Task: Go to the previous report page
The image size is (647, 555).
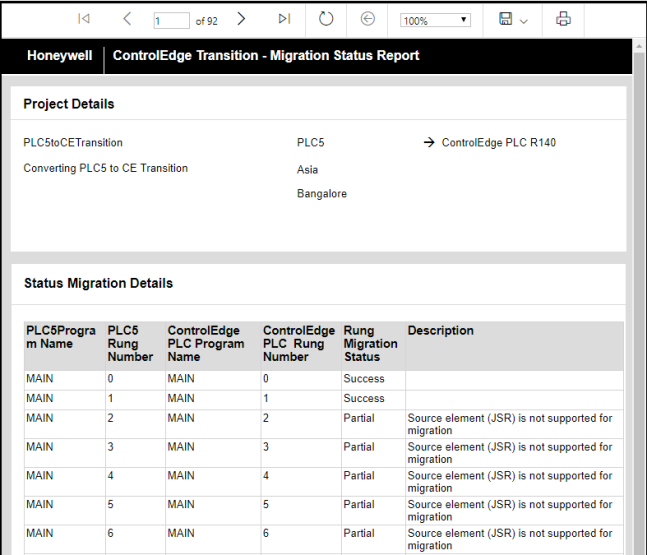Action: point(127,19)
